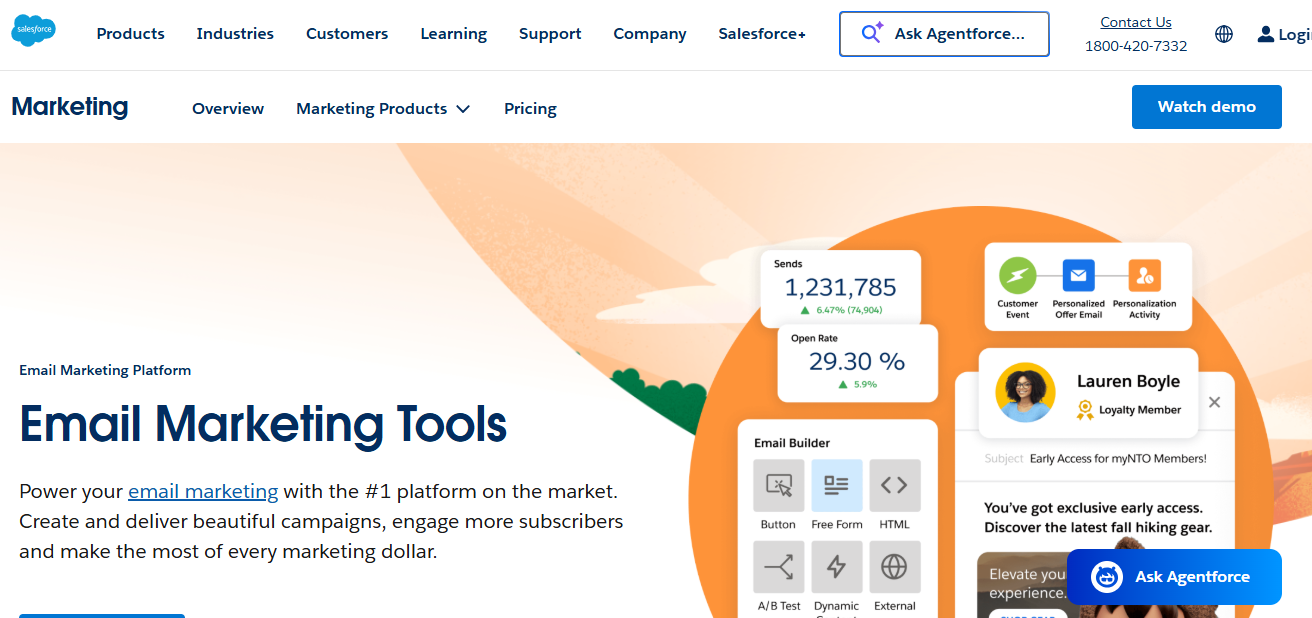Screen dimensions: 1312x618
Task: Open the email marketing link
Action: click(203, 491)
